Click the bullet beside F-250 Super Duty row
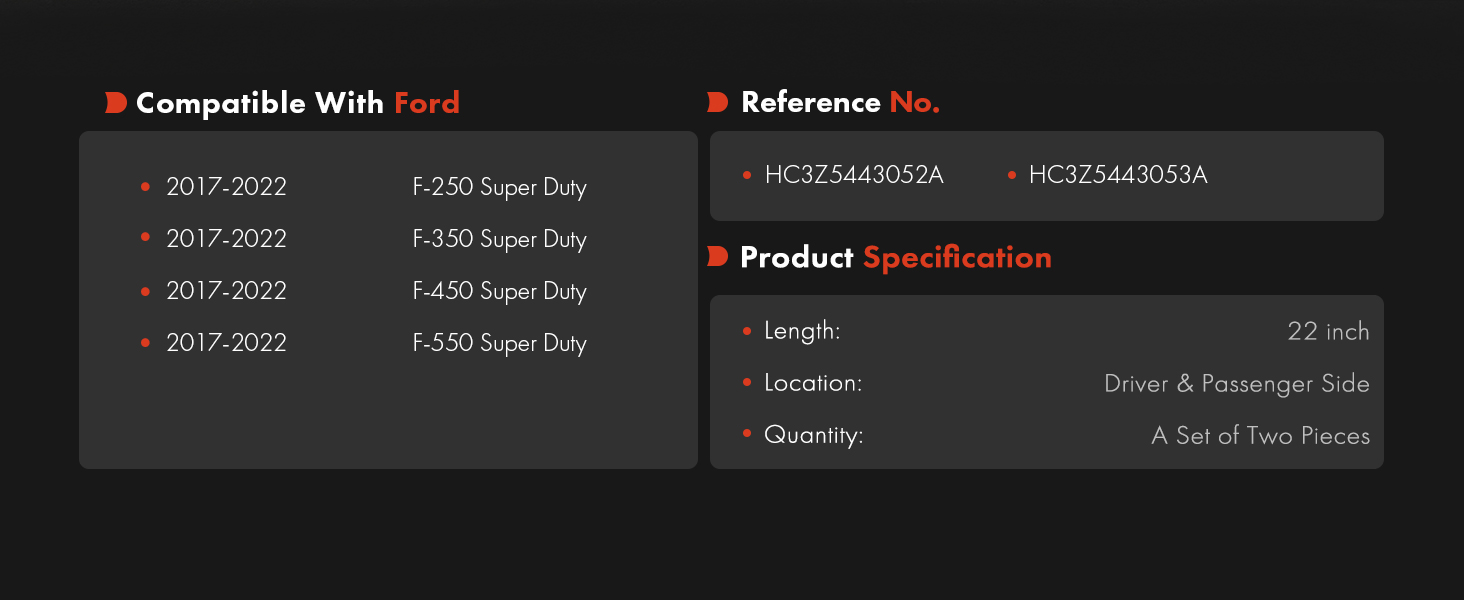 click(146, 186)
